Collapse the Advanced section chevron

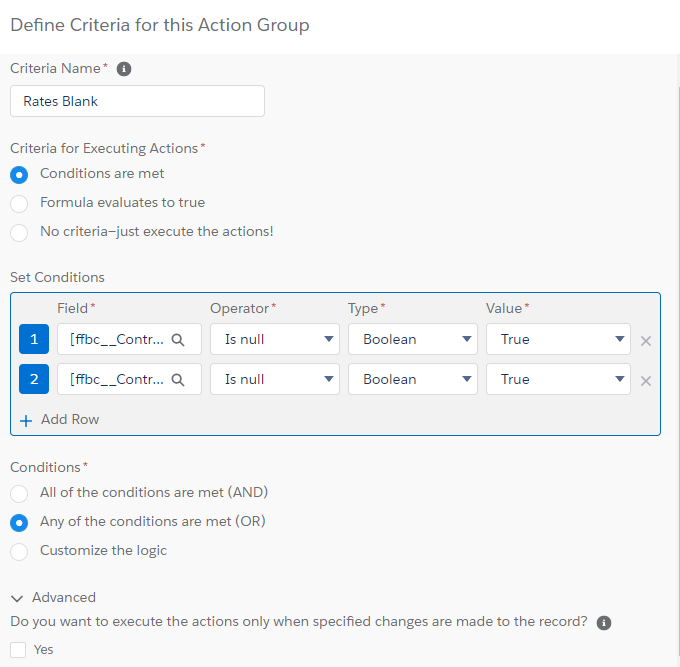pos(17,598)
